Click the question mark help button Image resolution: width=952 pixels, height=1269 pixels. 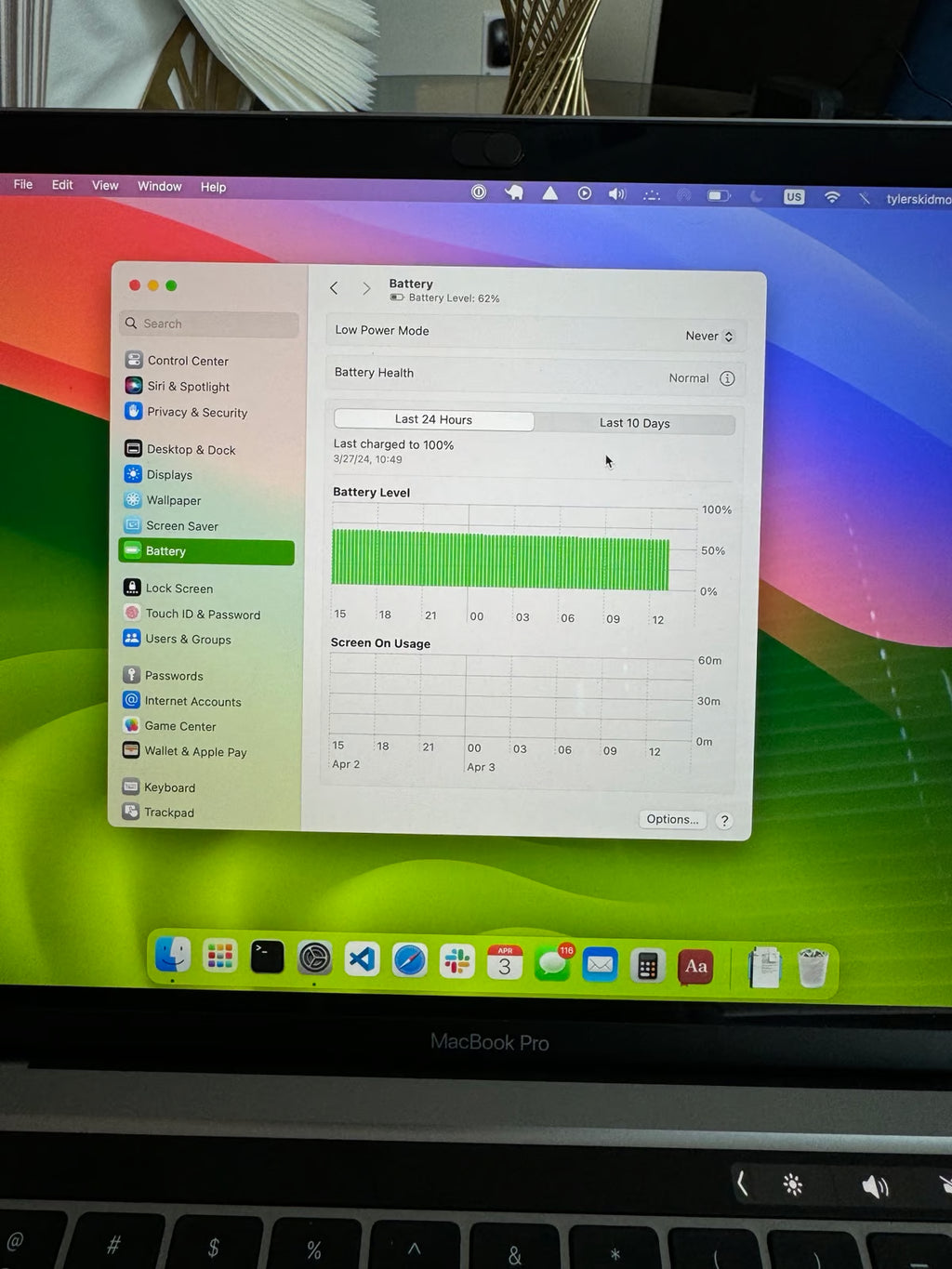tap(724, 821)
